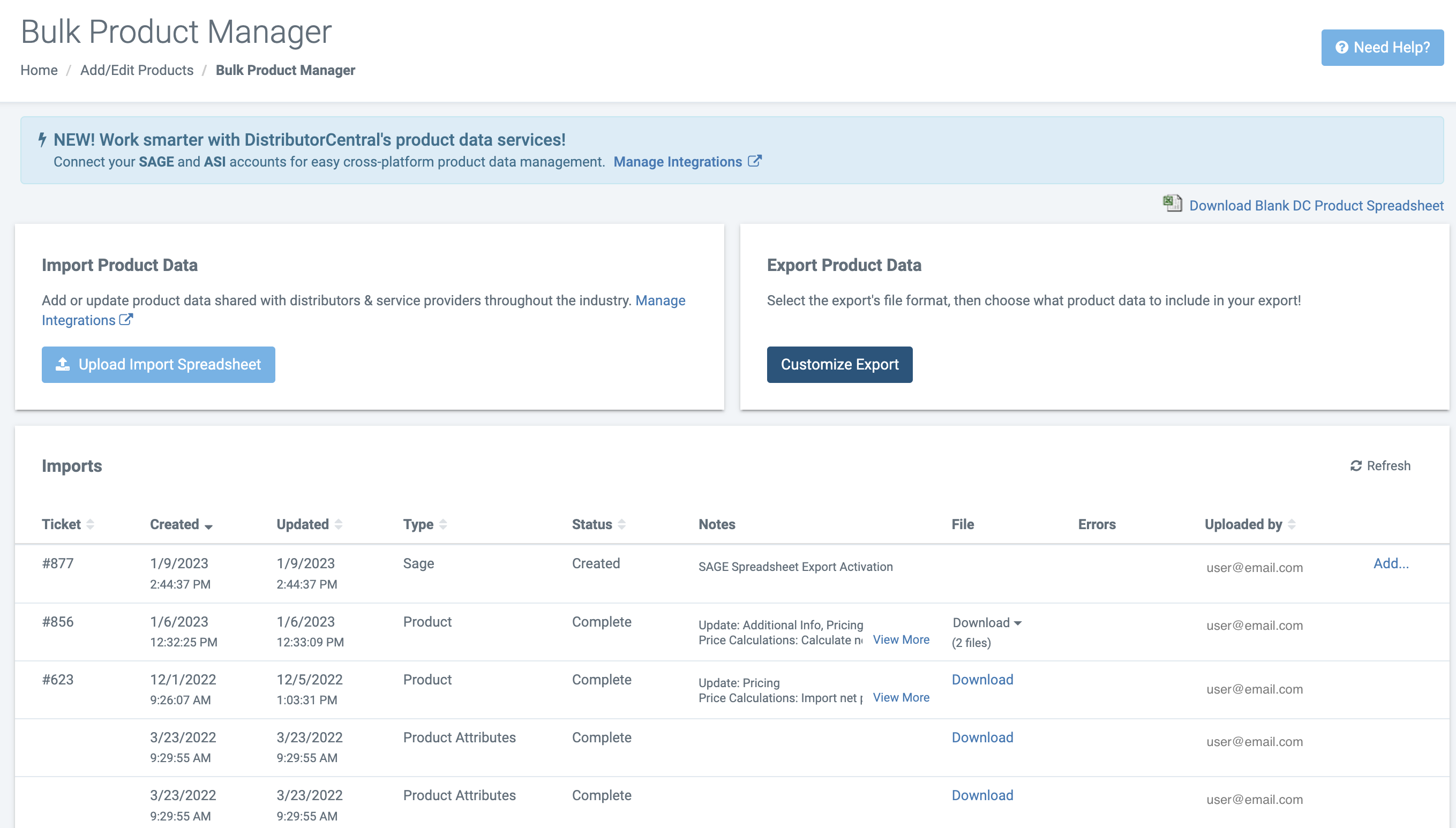Sort imports by Type column arrows
The width and height of the screenshot is (1456, 828).
pos(443,524)
